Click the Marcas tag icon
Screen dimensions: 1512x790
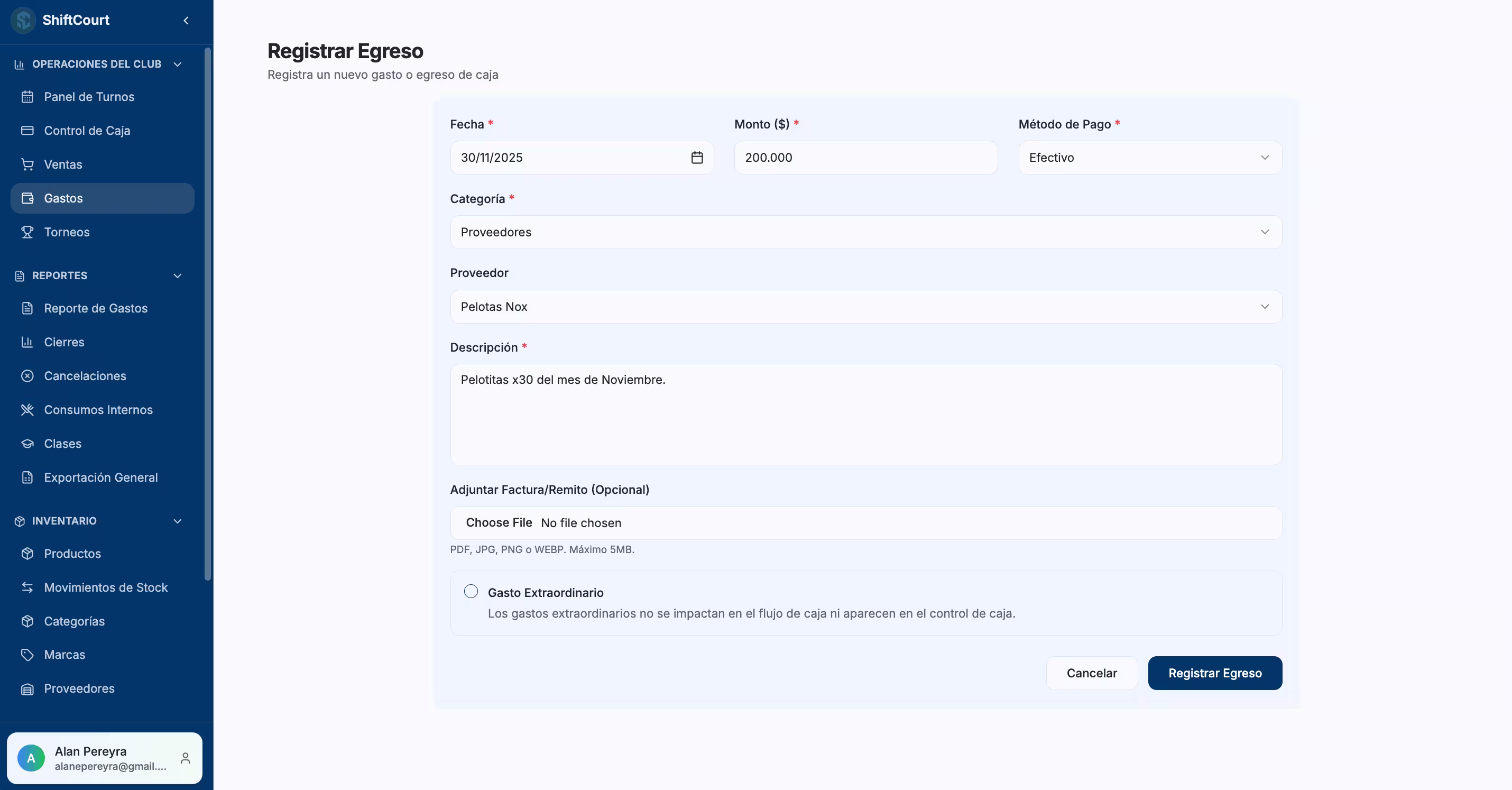pyautogui.click(x=27, y=655)
